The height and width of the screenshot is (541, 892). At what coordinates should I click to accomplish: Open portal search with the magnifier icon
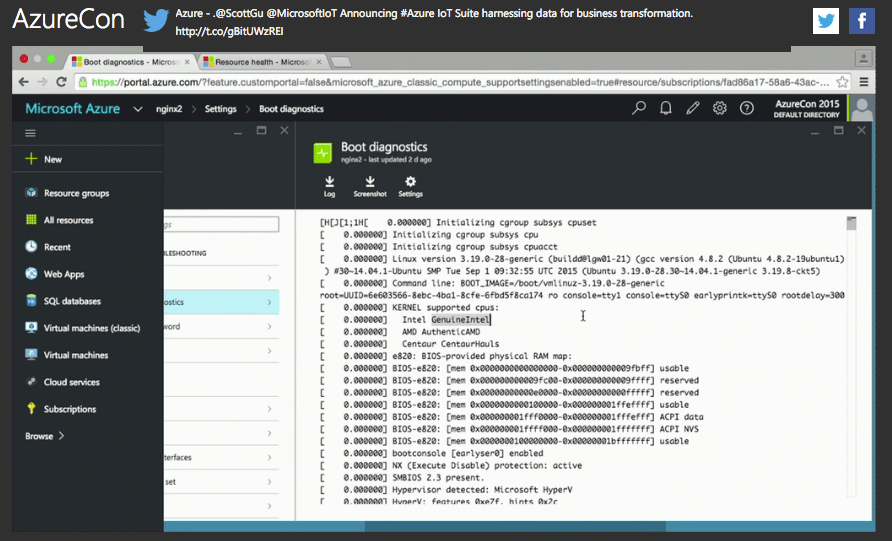pyautogui.click(x=638, y=108)
